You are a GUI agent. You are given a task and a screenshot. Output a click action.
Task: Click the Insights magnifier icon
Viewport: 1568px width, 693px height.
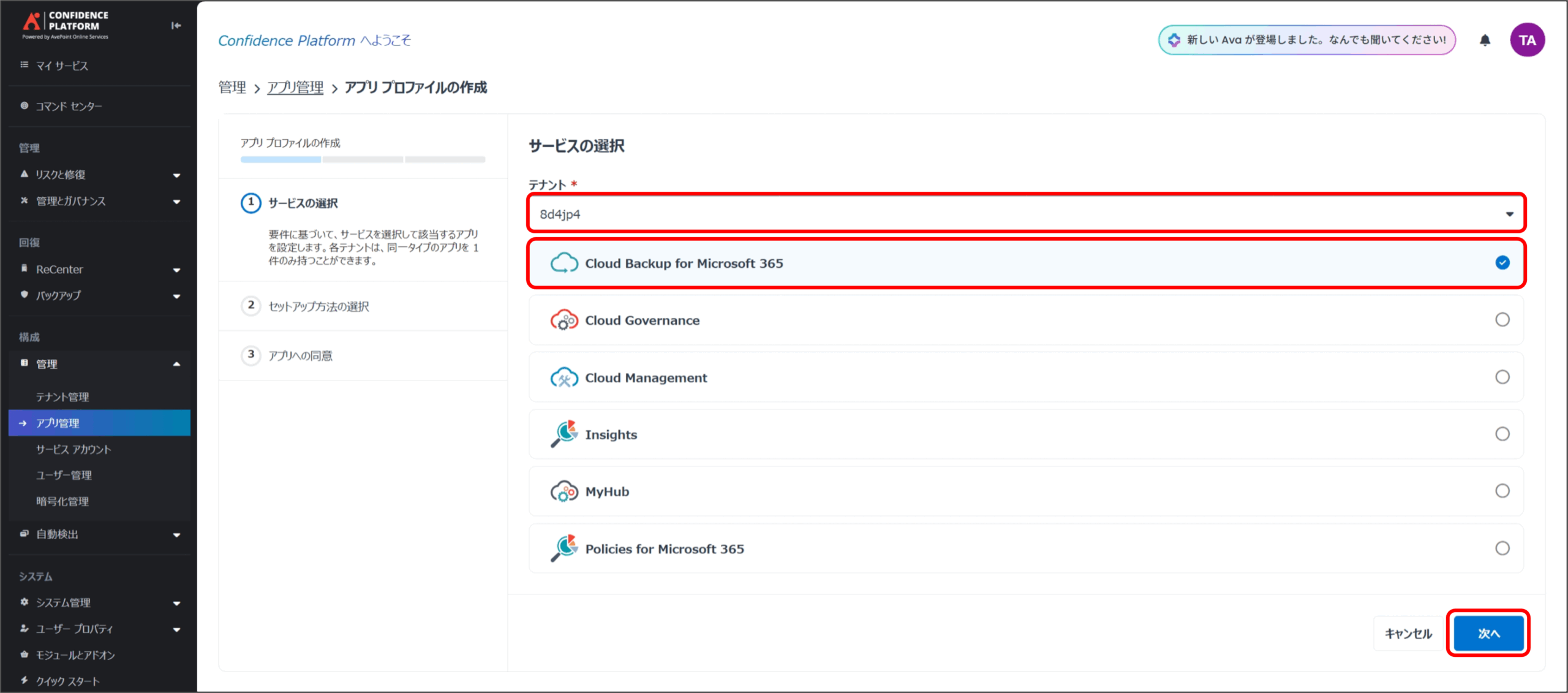coord(563,434)
